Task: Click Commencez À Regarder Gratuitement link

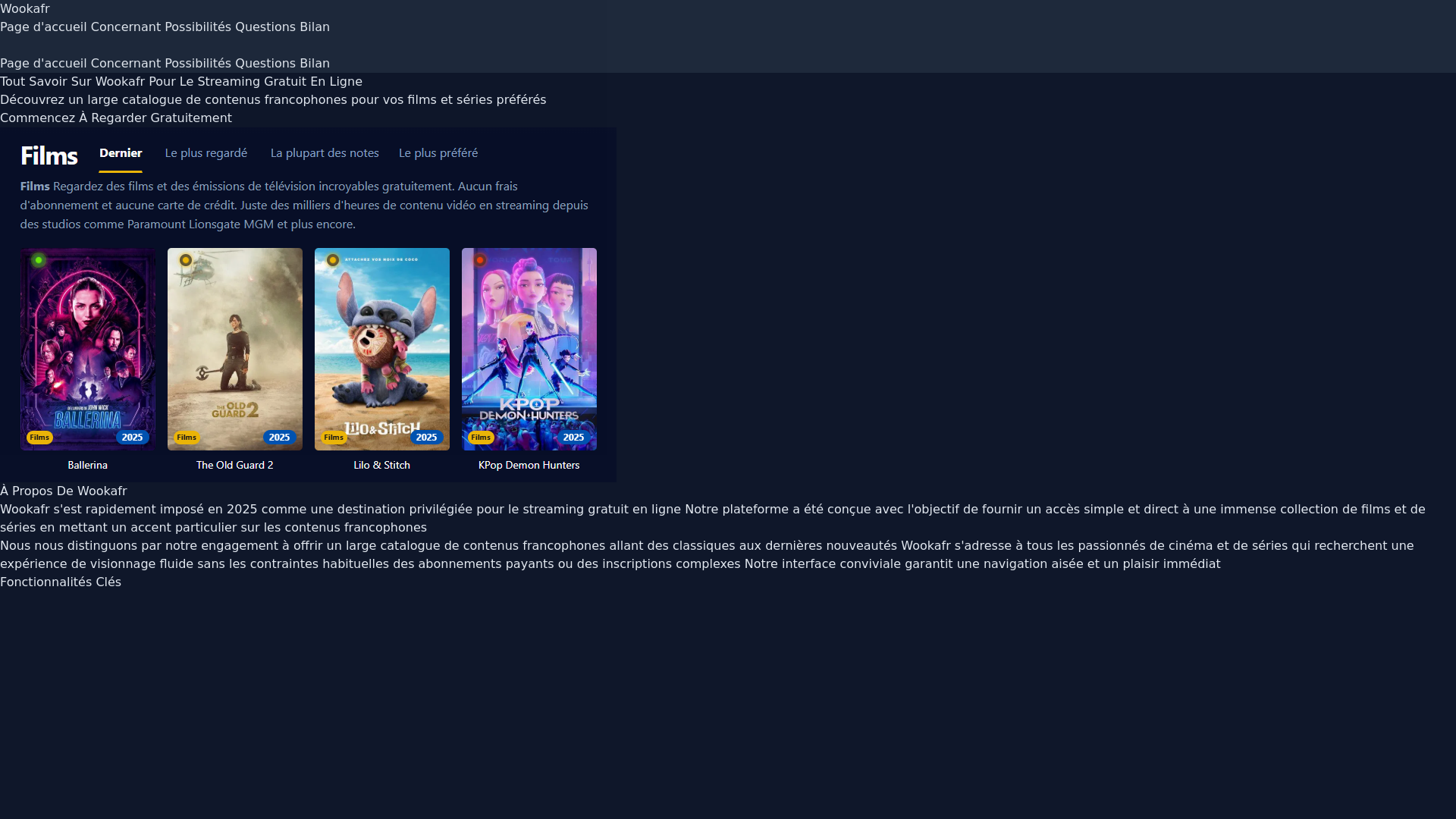Action: coord(116,118)
